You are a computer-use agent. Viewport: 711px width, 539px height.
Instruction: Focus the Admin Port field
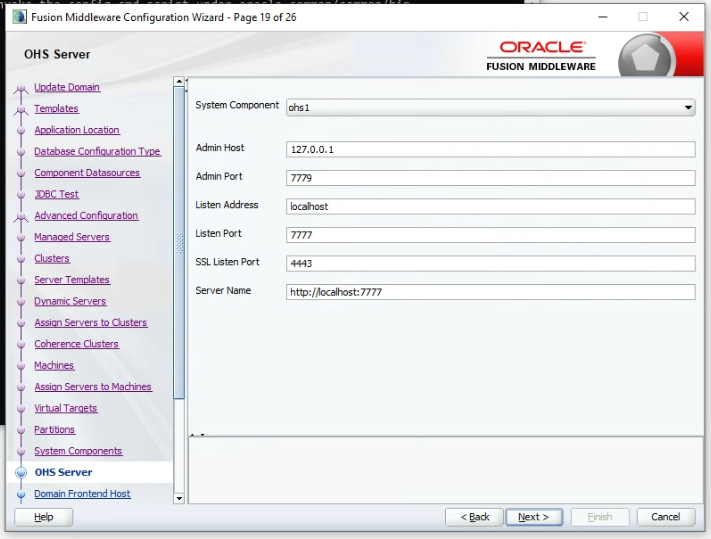(491, 178)
